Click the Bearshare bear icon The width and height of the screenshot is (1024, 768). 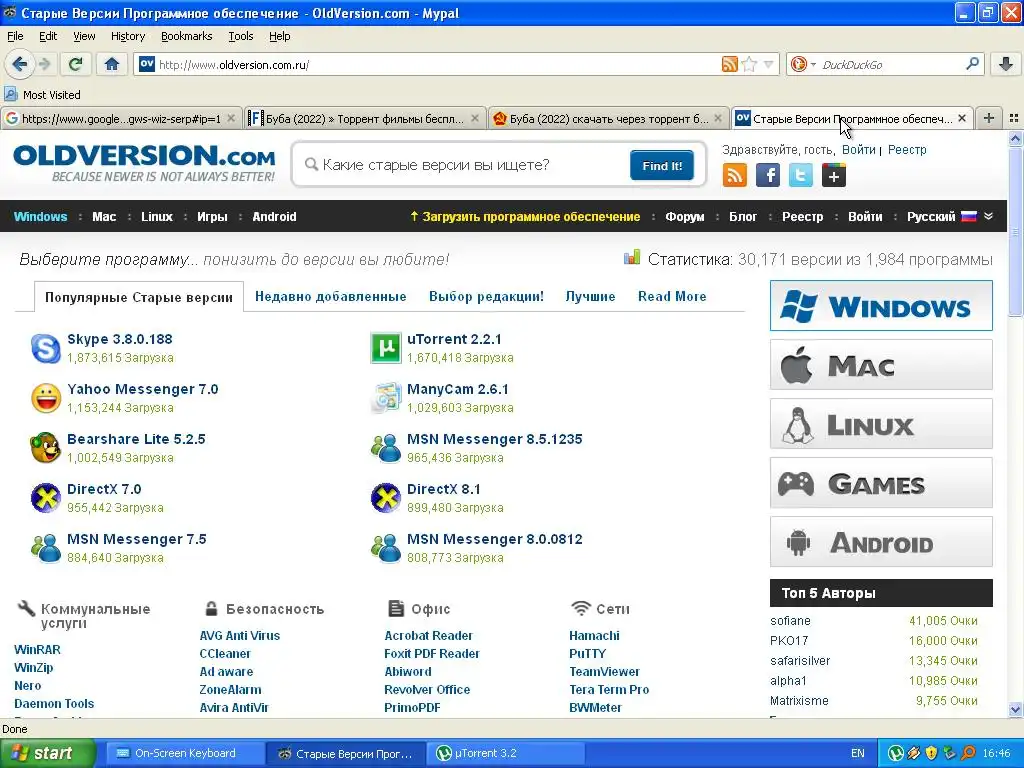click(46, 448)
